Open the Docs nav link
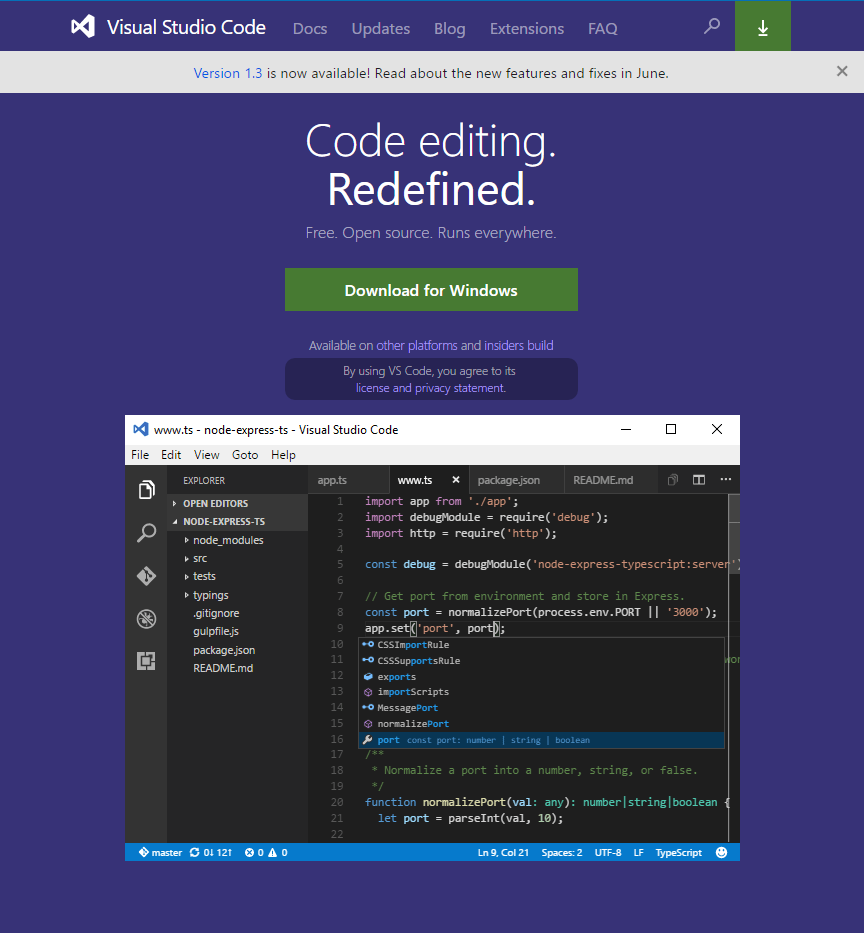Screen dimensions: 864x933 pyautogui.click(x=309, y=29)
